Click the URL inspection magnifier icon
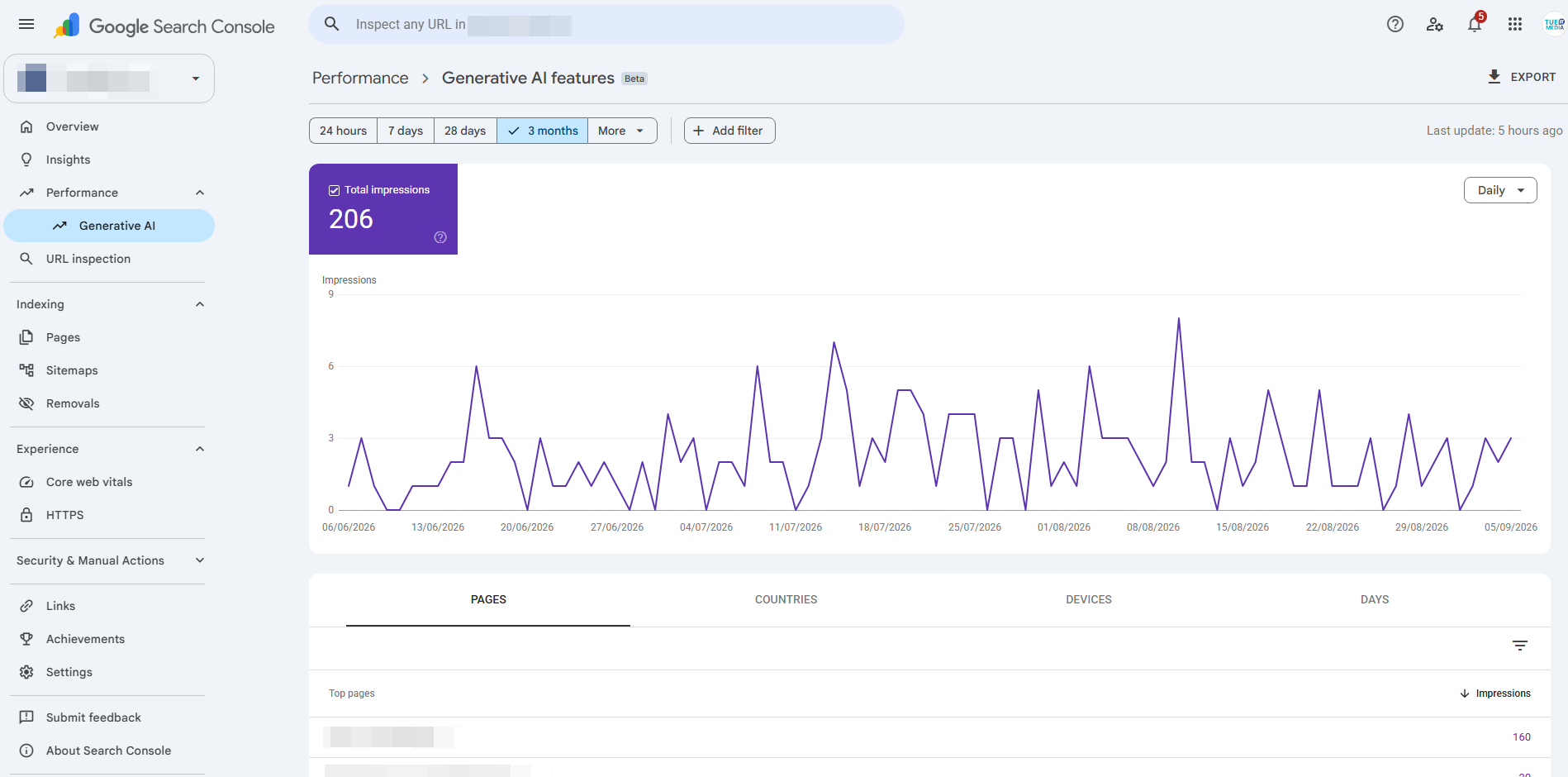The width and height of the screenshot is (1568, 777). pyautogui.click(x=26, y=259)
